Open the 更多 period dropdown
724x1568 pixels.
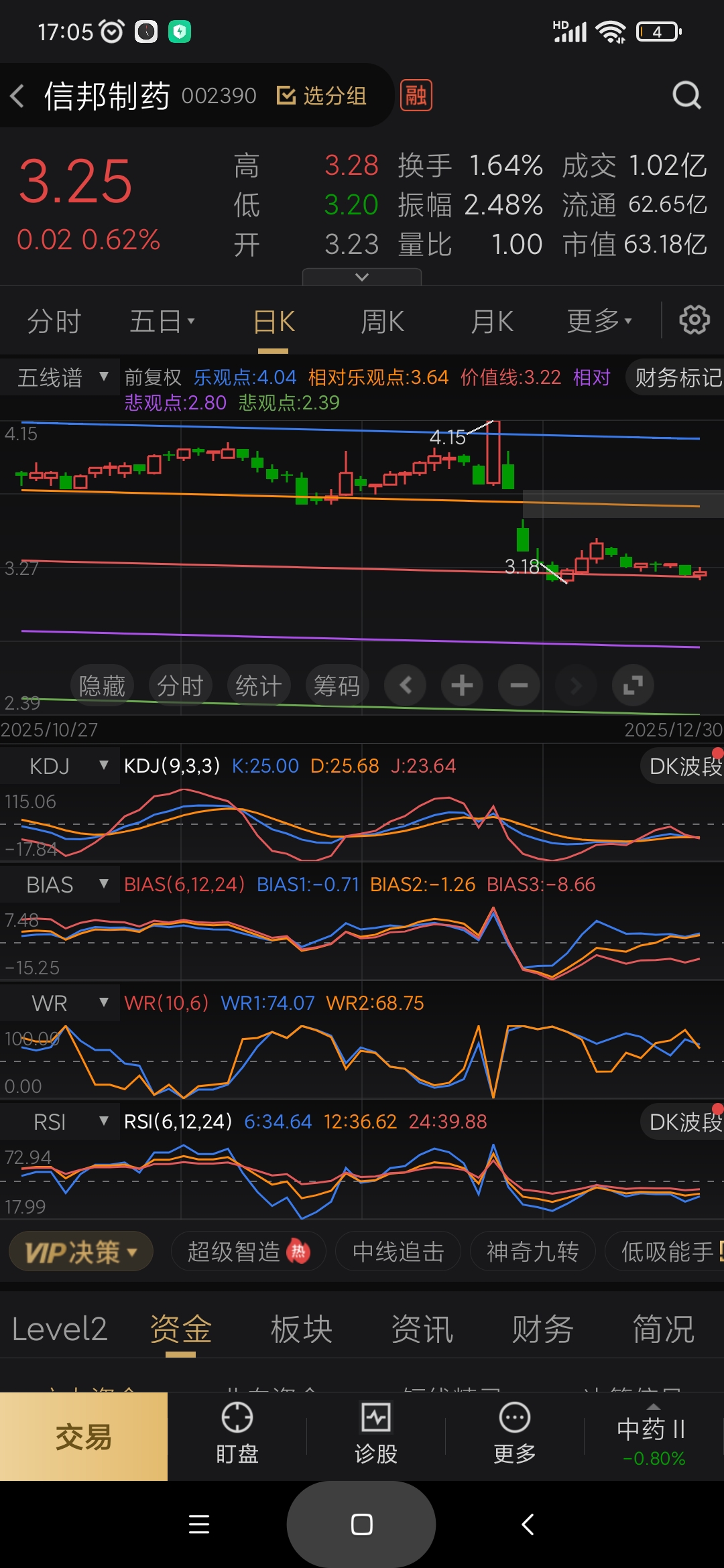[599, 321]
